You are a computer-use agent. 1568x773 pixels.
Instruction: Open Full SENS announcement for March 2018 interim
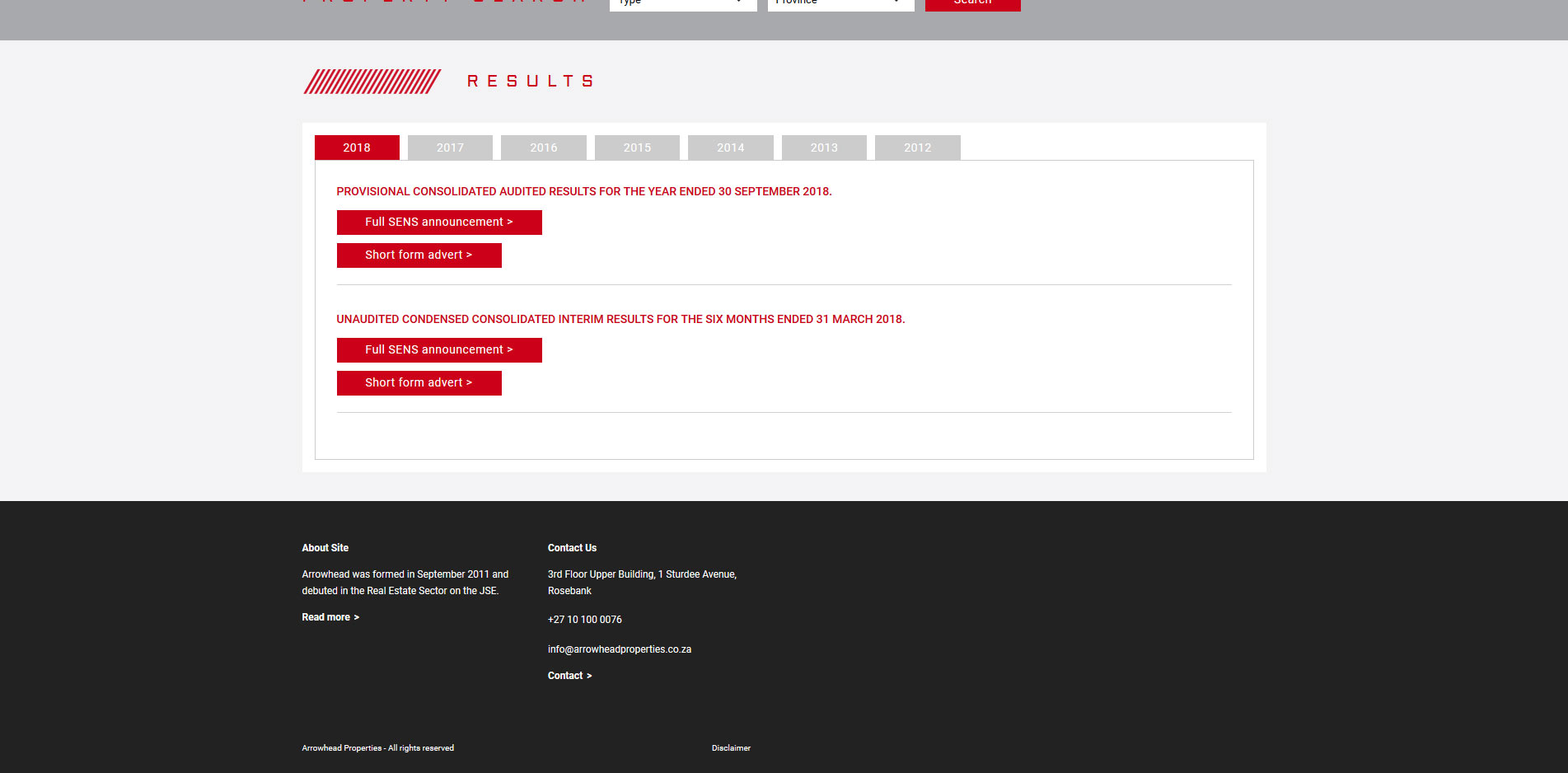point(438,350)
